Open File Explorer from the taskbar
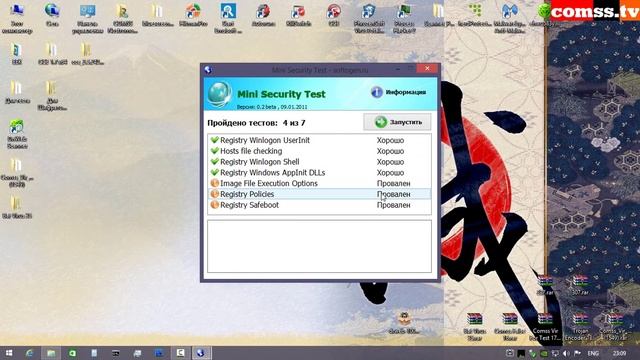 [x=51, y=353]
